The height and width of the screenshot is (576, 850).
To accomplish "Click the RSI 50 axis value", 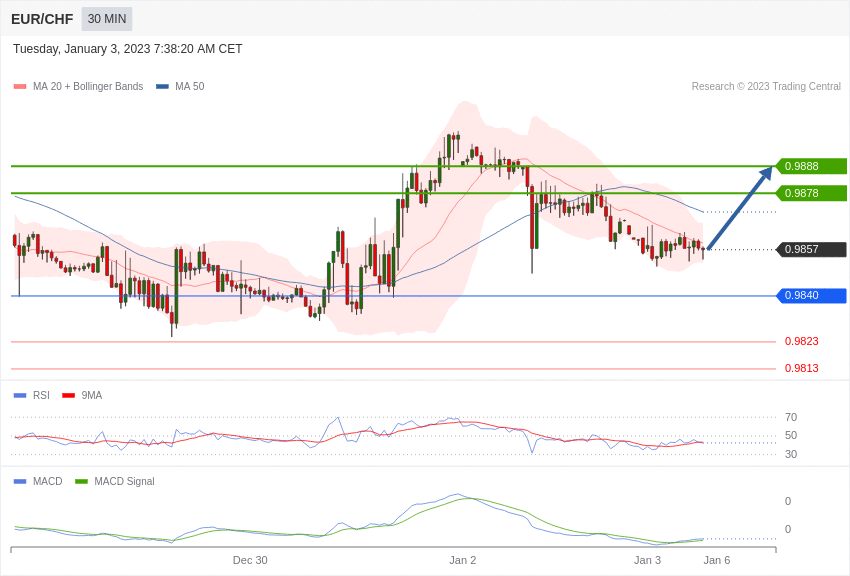I will tap(791, 436).
